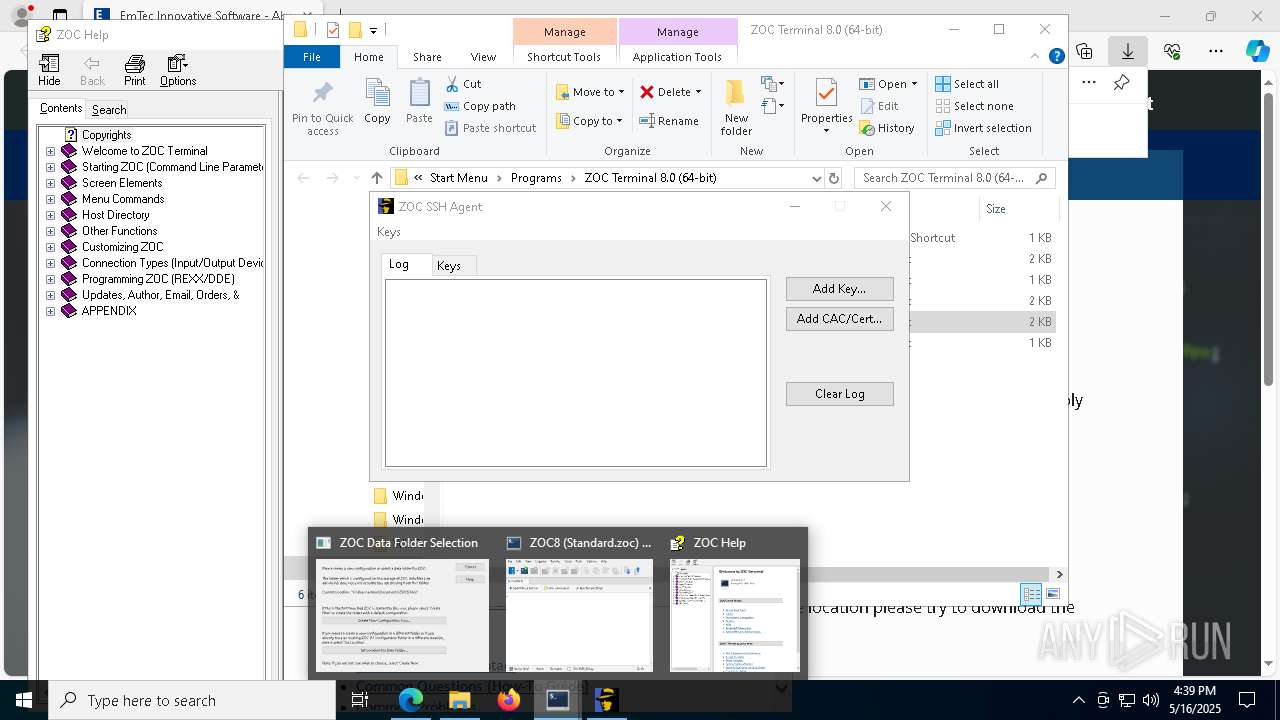Image resolution: width=1280 pixels, height=720 pixels.
Task: Open the Keys menu in ZOC SSH Agent
Action: point(389,232)
